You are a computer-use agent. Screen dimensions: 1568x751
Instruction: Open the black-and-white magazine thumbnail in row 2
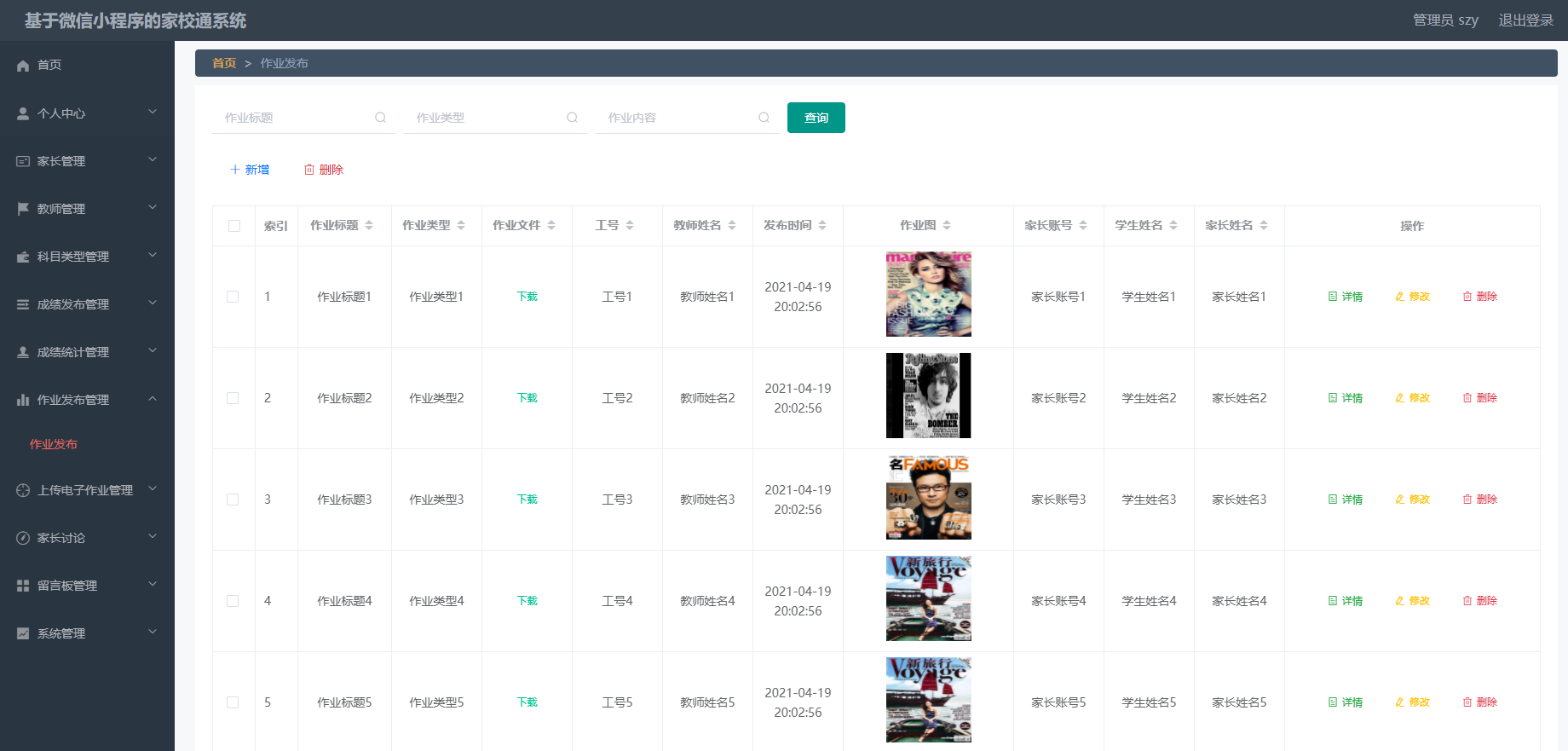(x=929, y=396)
